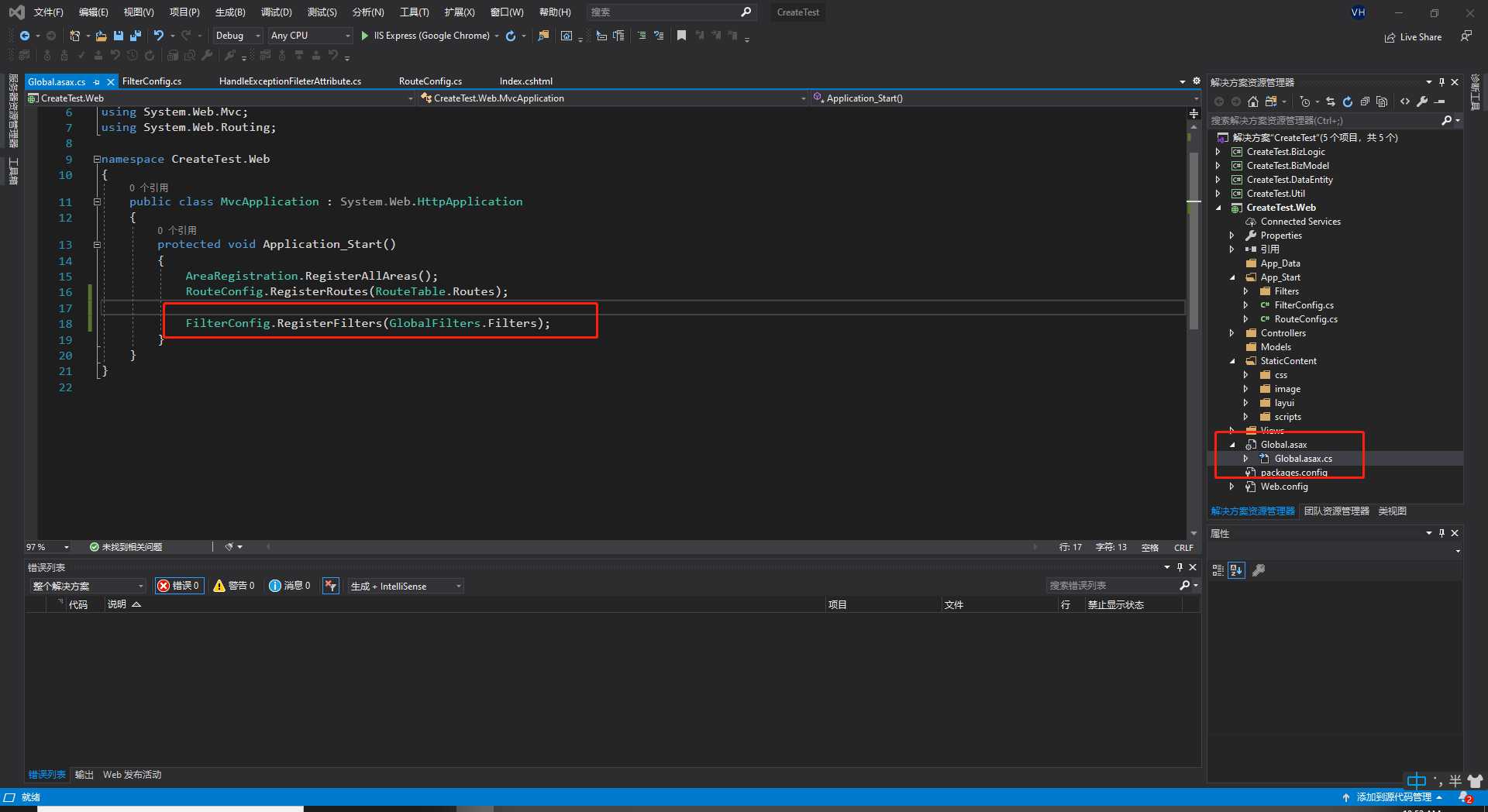Viewport: 1488px width, 812px height.
Task: Open the Debug configuration dropdown
Action: 237,36
